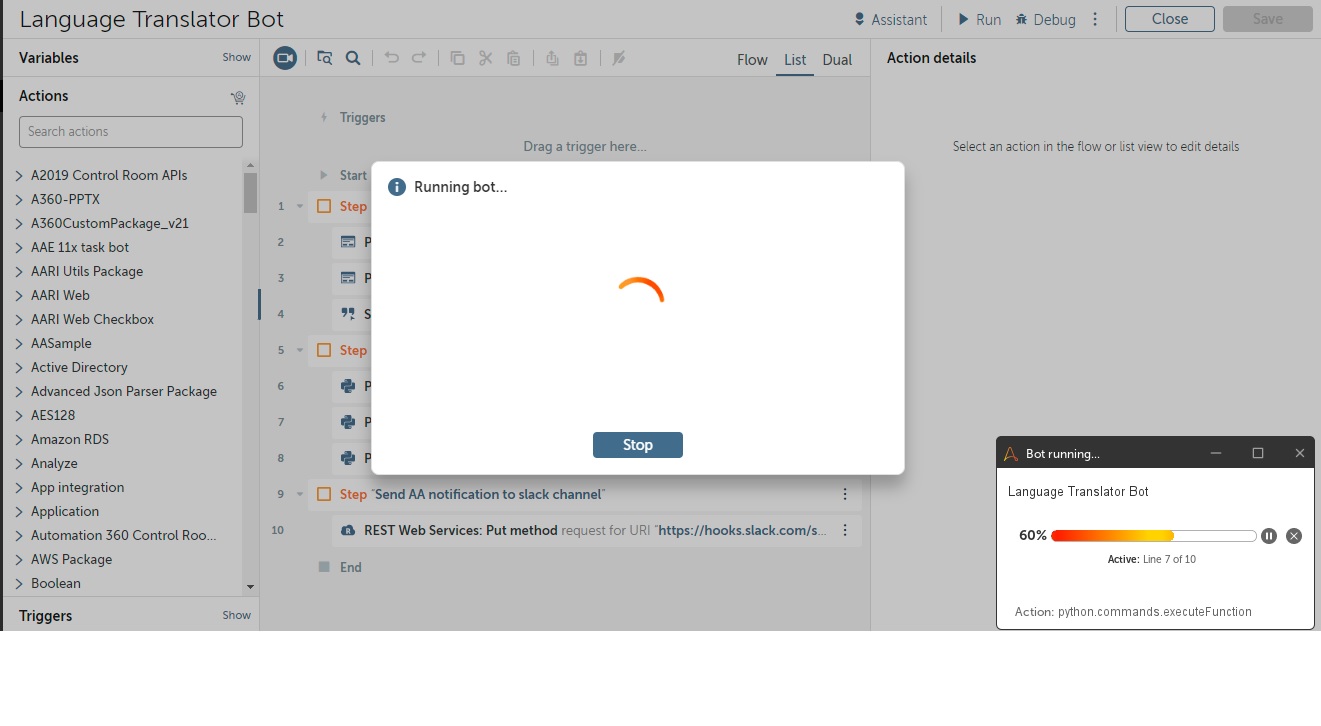Click the REST Web Services: Put method text
This screenshot has height=726, width=1321.
461,530
